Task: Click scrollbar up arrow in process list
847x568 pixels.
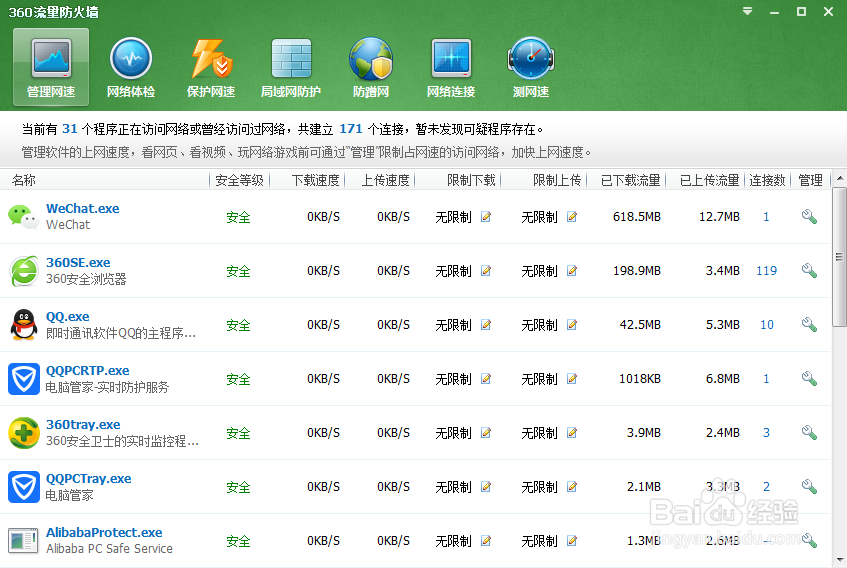Action: click(x=839, y=178)
